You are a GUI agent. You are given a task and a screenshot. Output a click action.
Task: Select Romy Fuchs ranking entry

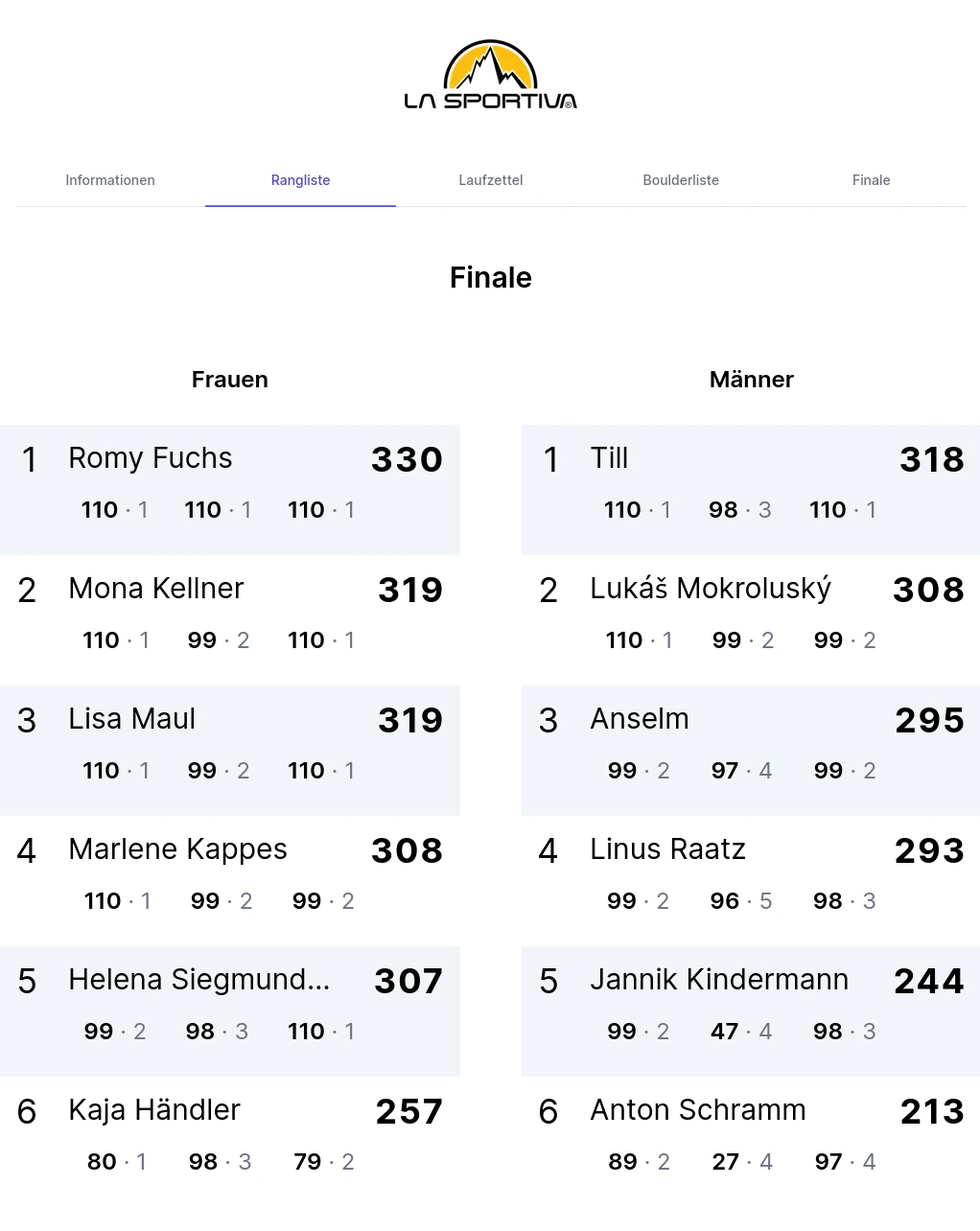click(230, 490)
